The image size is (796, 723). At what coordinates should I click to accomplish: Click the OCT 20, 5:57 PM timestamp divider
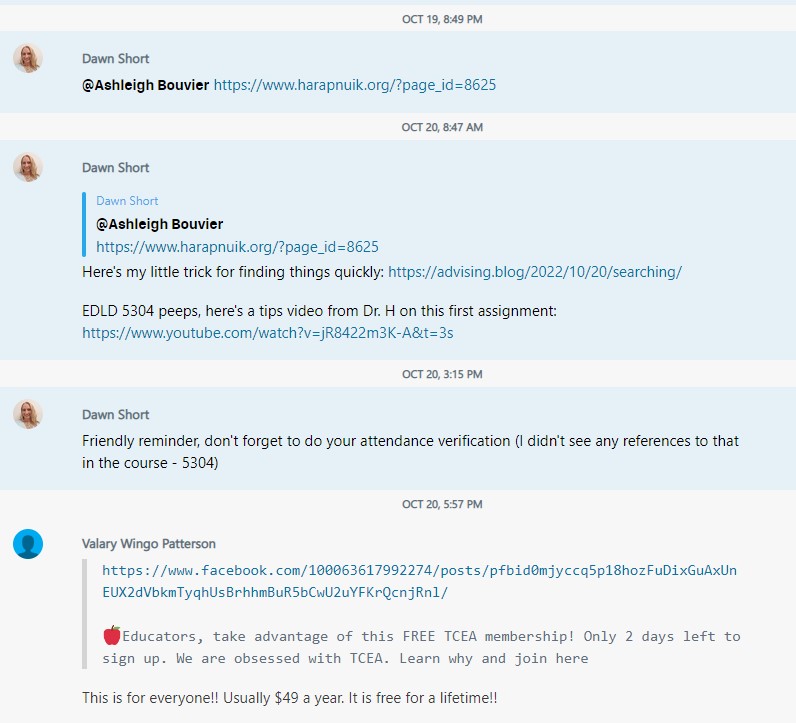pyautogui.click(x=442, y=504)
